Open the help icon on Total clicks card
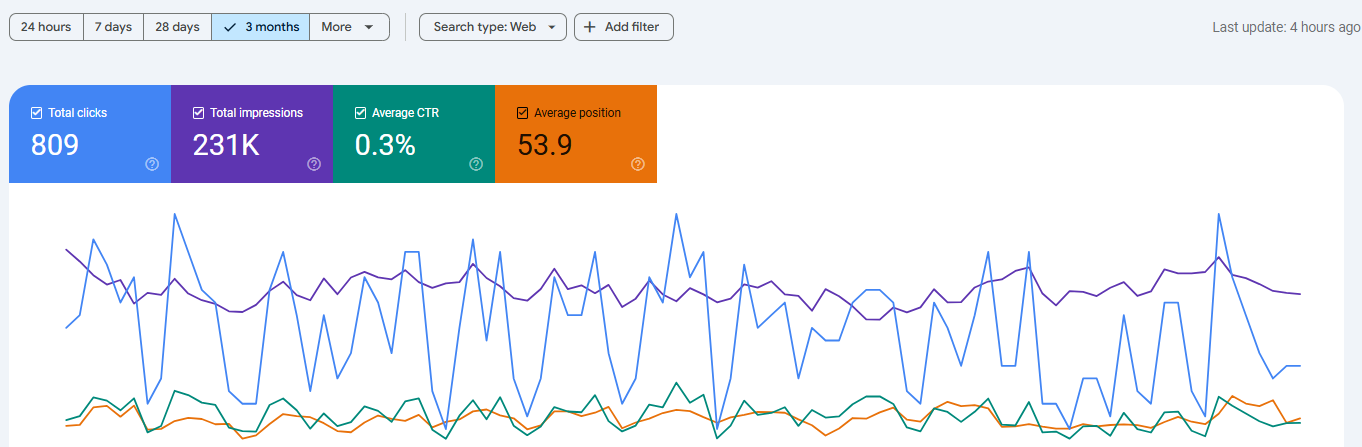Image resolution: width=1362 pixels, height=447 pixels. 152,164
